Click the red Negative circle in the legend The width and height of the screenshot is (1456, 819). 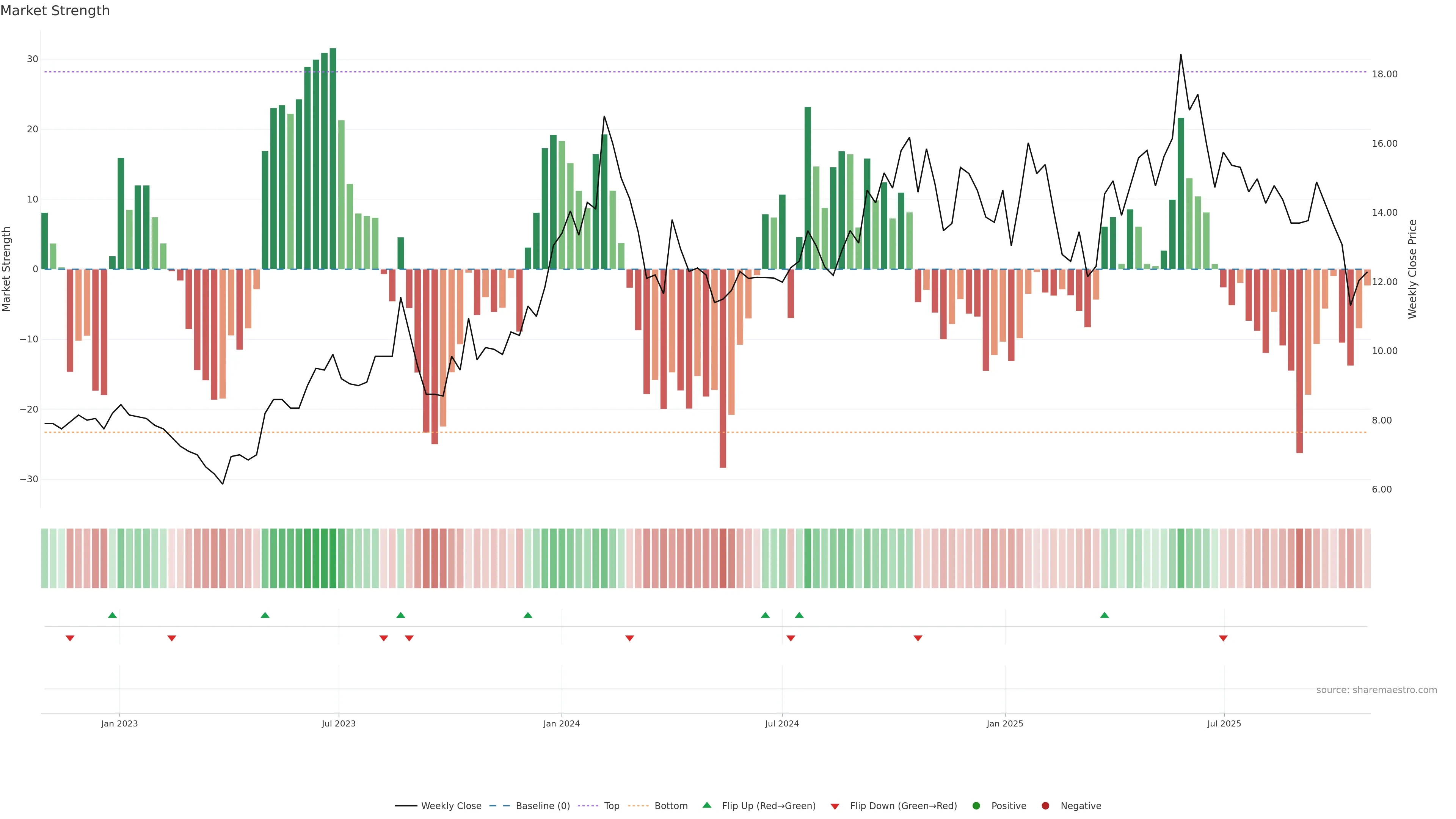tap(1045, 806)
